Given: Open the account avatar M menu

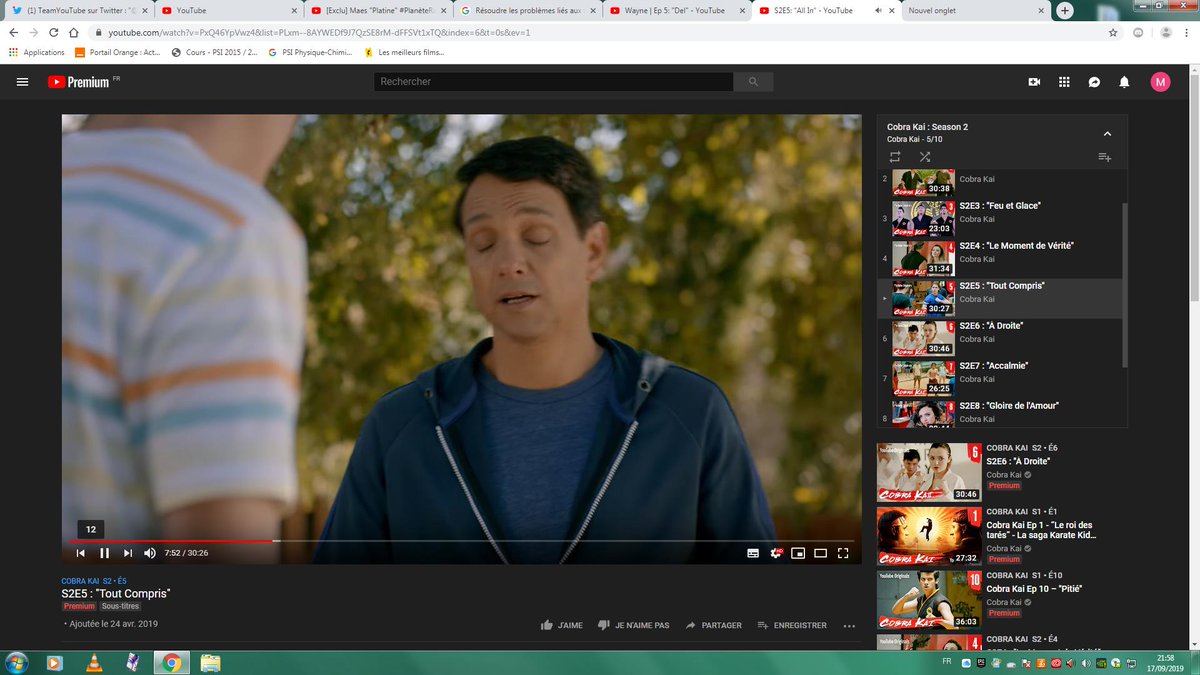Looking at the screenshot, I should (x=1160, y=82).
